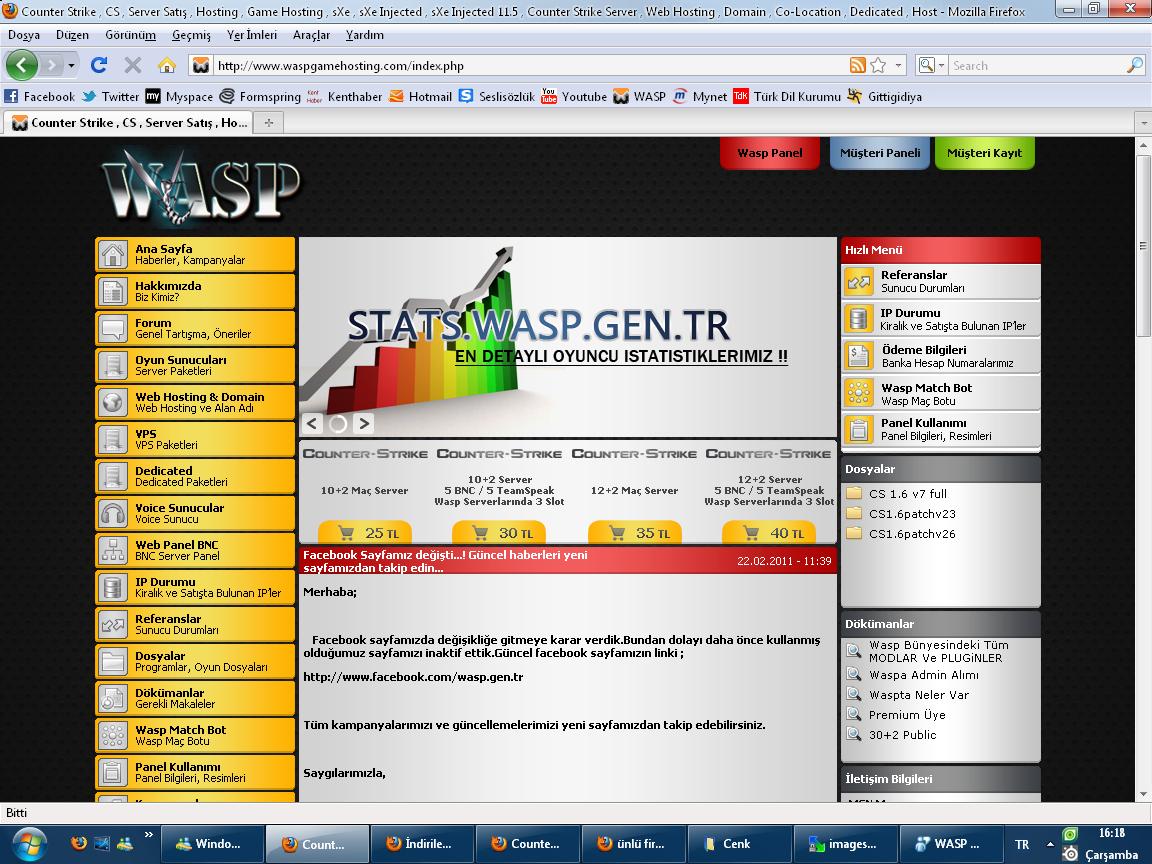Open the Araçlar menu
The height and width of the screenshot is (864, 1152).
(x=312, y=35)
